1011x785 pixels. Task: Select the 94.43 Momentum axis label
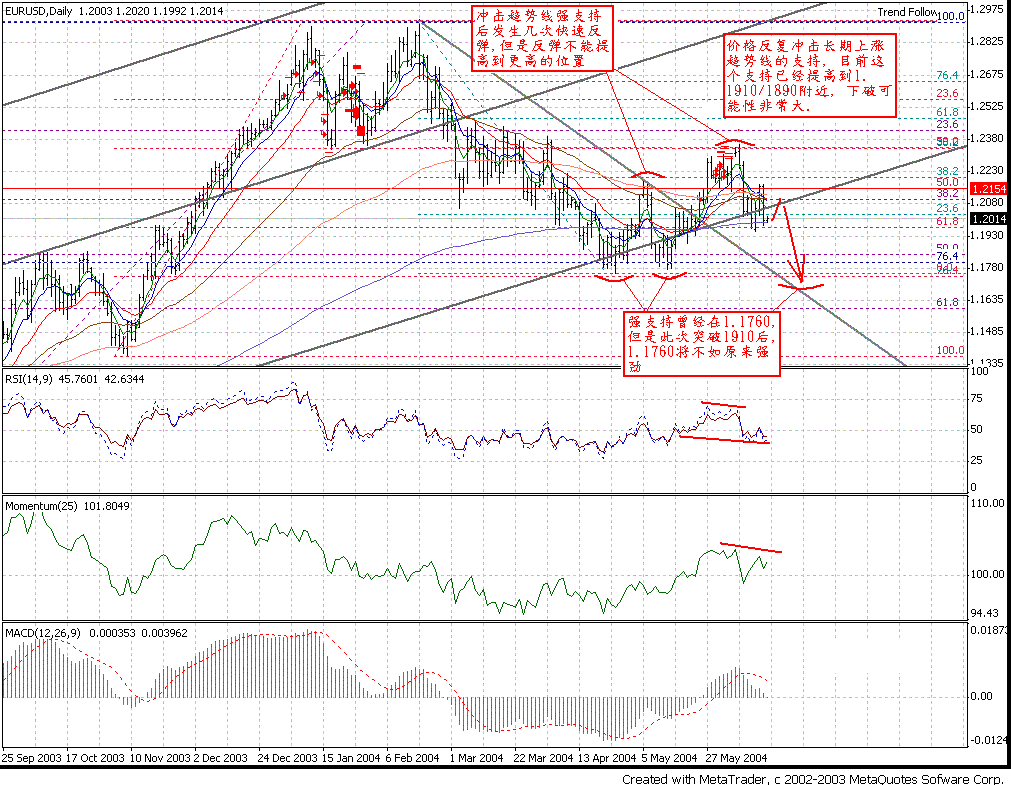985,613
